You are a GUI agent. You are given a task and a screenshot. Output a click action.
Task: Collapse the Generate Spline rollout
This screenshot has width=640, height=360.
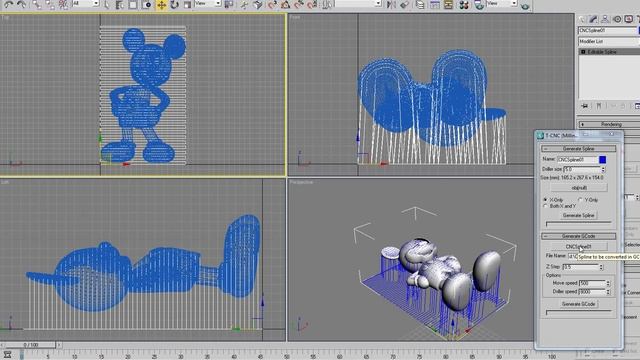pyautogui.click(x=578, y=149)
